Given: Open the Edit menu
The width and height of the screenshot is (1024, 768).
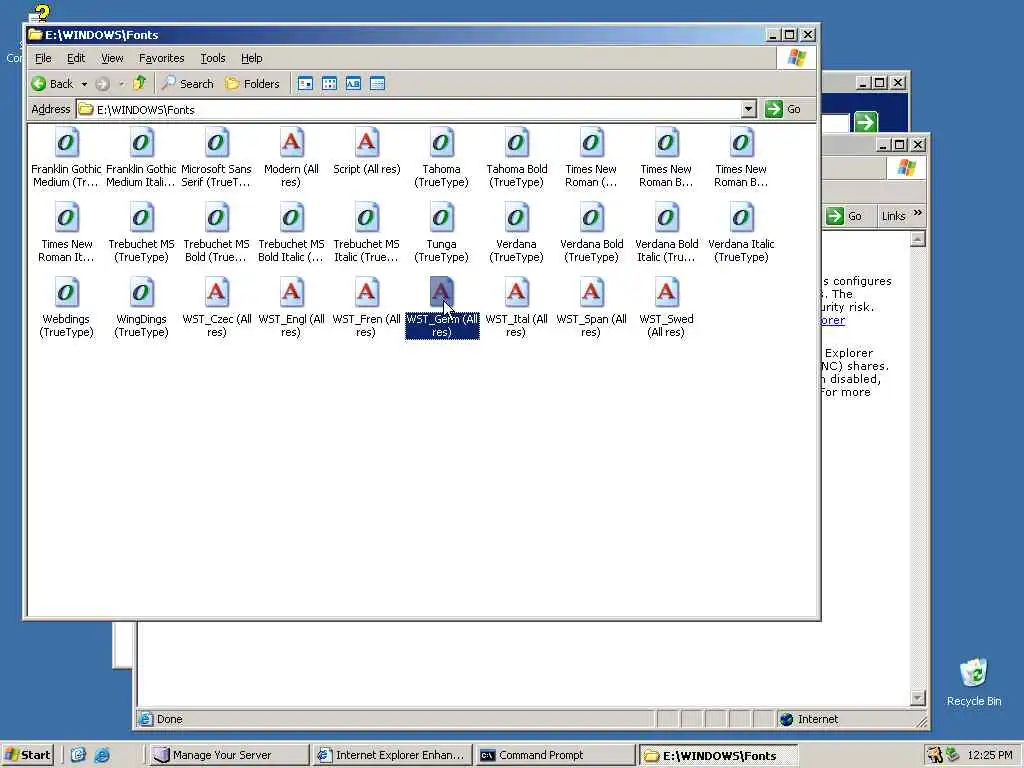Looking at the screenshot, I should click(76, 58).
